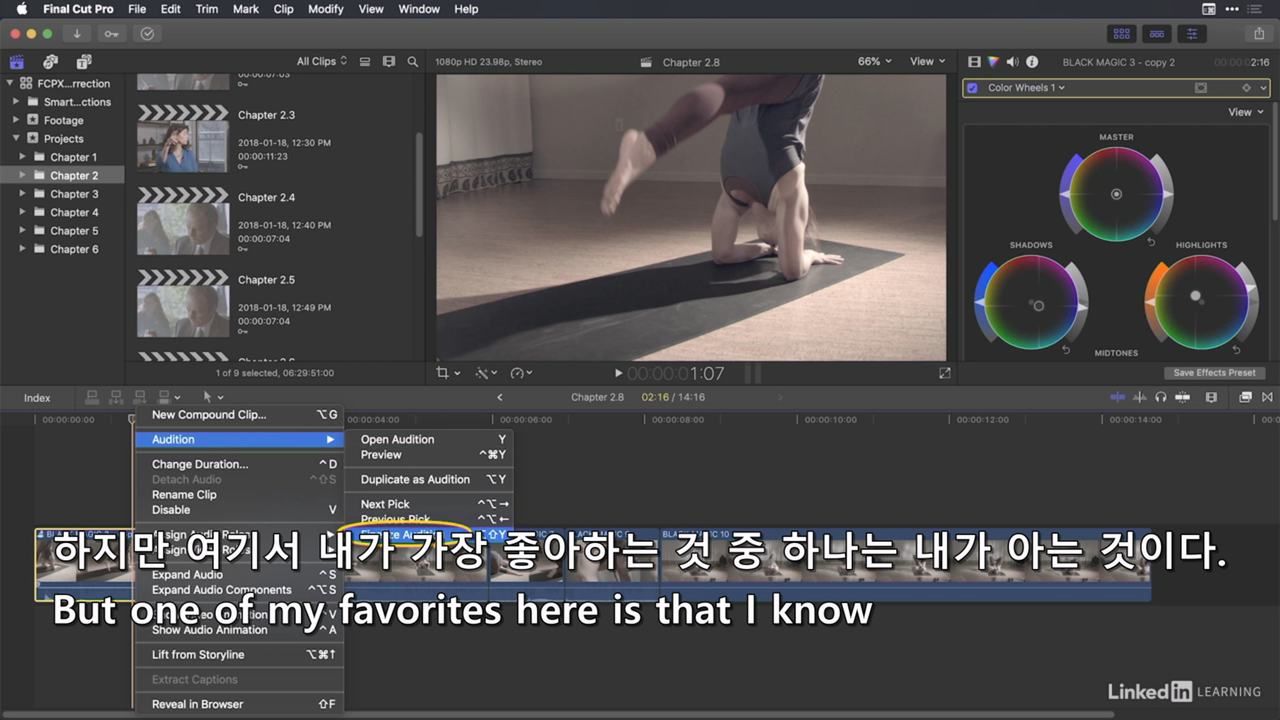Play the viewer with the play button
1280x720 pixels.
[x=618, y=373]
